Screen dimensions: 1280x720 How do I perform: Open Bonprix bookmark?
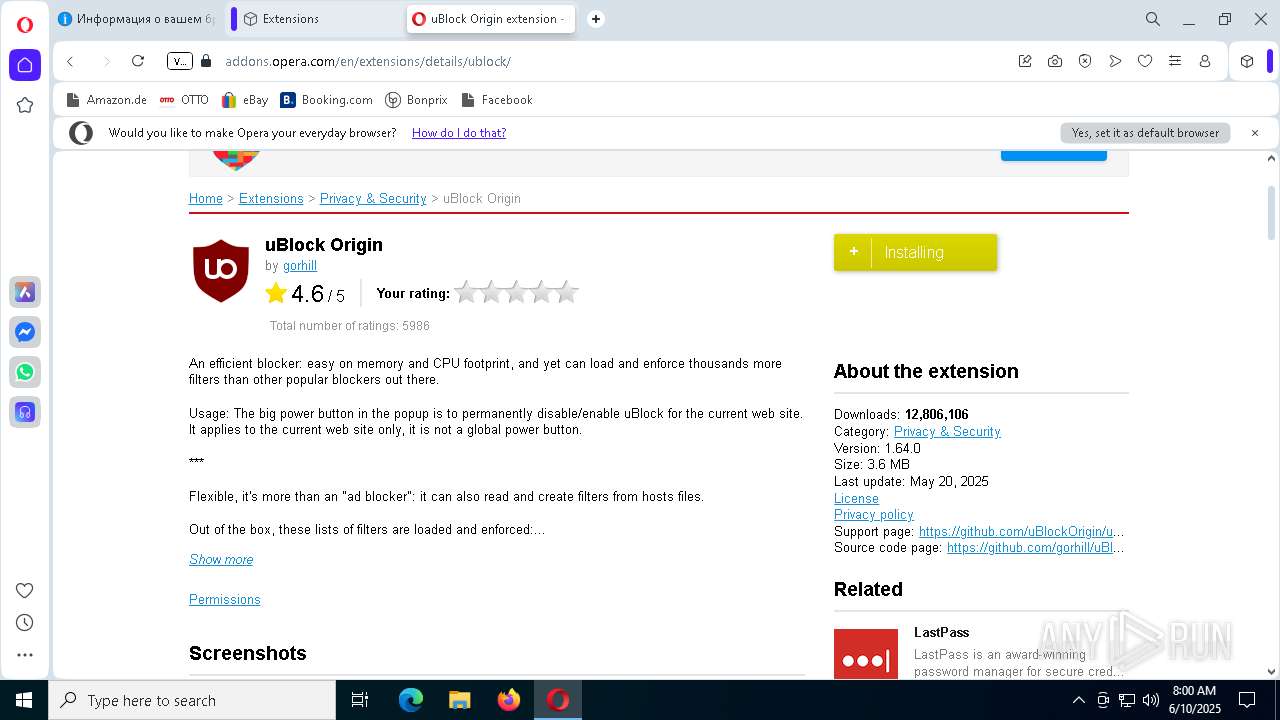pyautogui.click(x=416, y=100)
